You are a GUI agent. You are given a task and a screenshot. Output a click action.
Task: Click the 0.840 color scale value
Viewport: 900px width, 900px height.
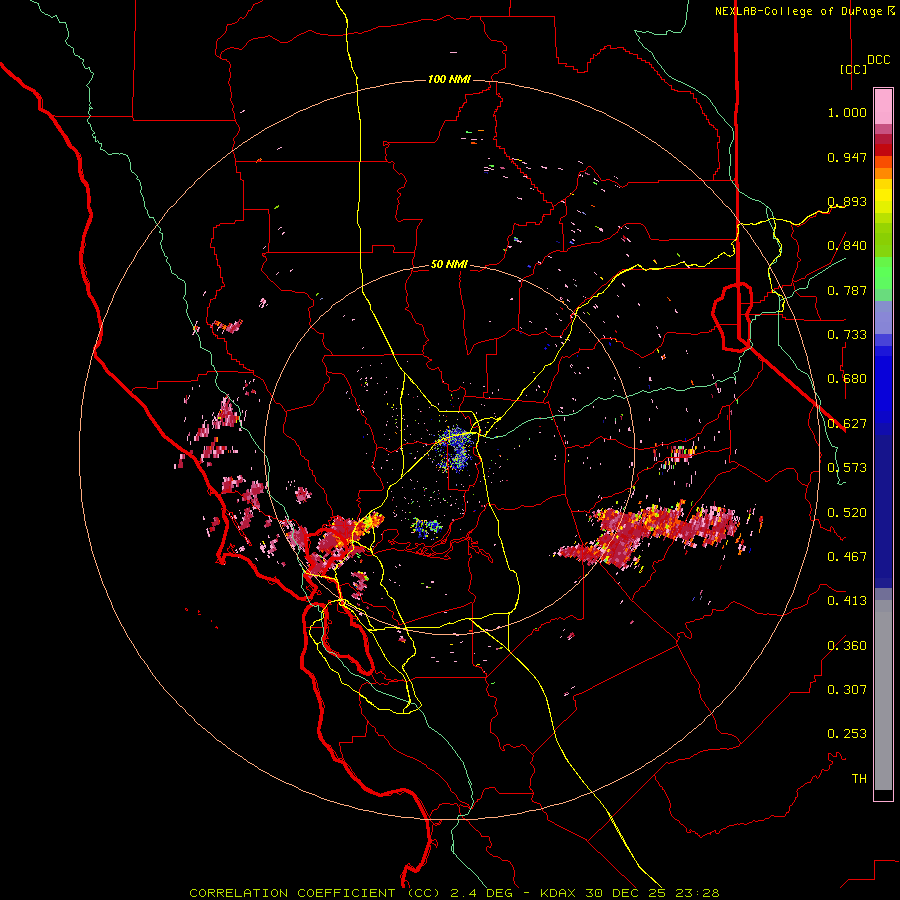pyautogui.click(x=847, y=246)
